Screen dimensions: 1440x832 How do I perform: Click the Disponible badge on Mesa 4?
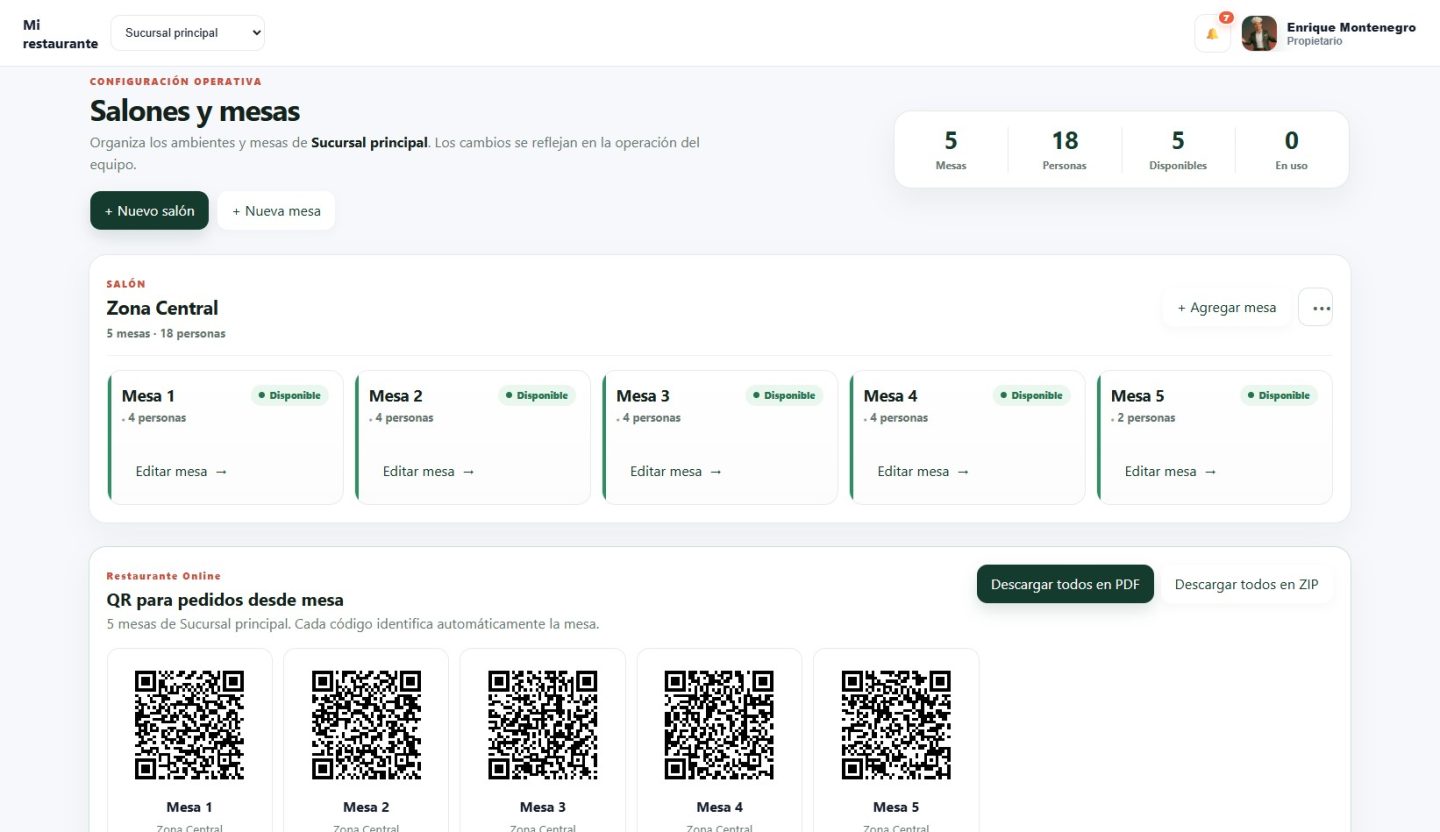pyautogui.click(x=1031, y=395)
